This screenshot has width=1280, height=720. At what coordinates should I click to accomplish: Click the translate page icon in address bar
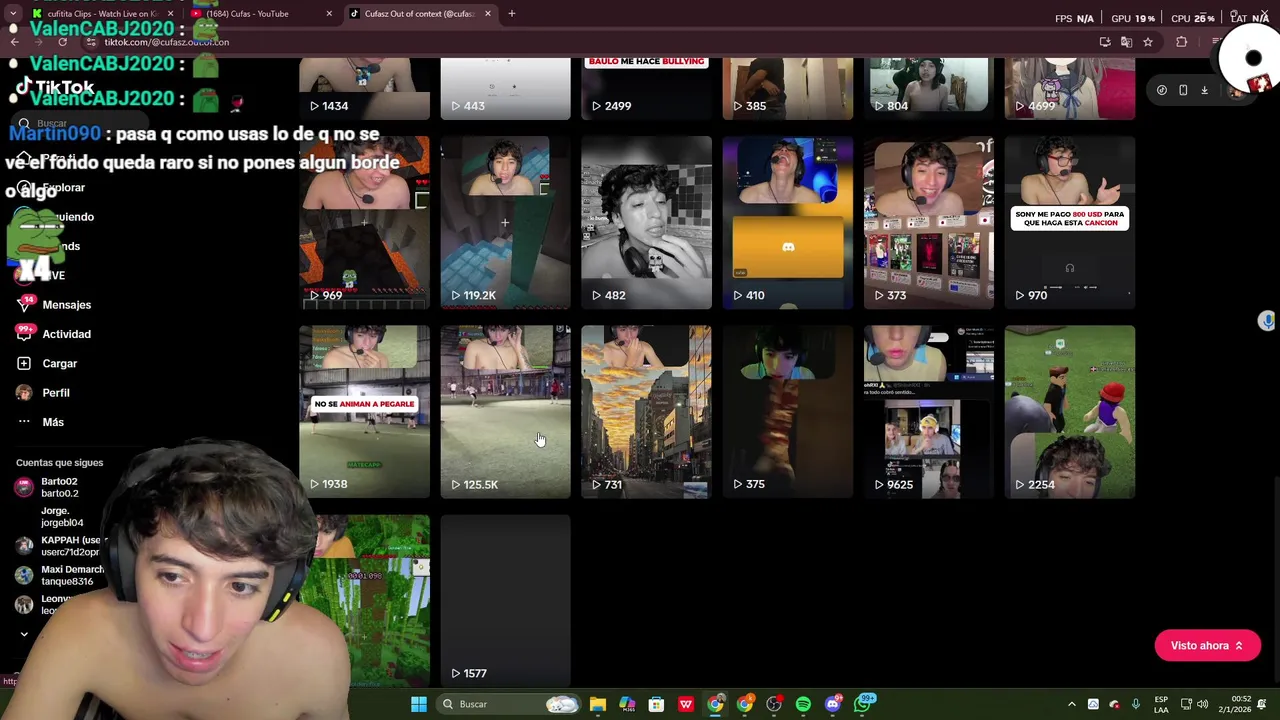1126,42
